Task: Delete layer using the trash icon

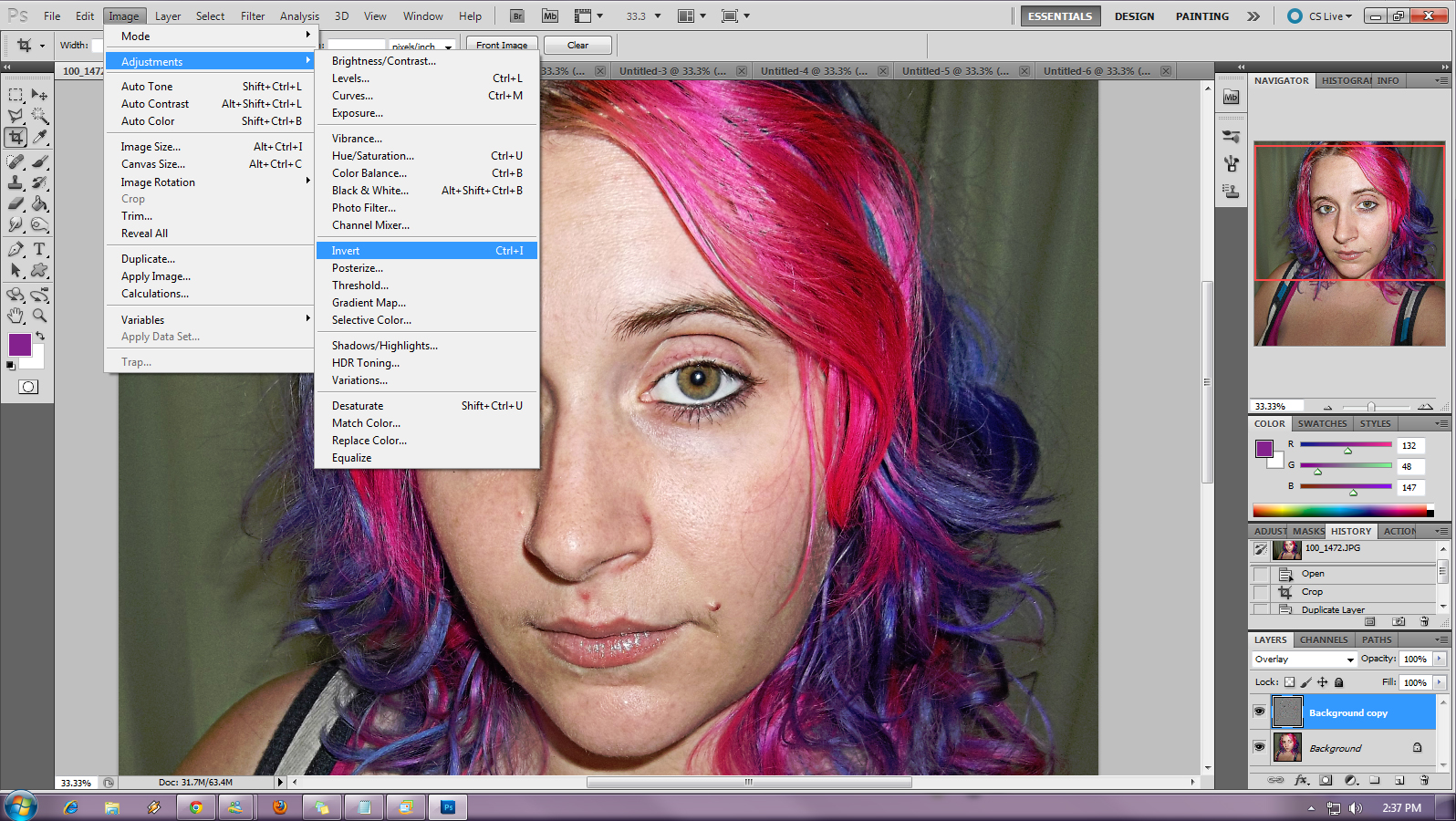Action: pyautogui.click(x=1424, y=780)
